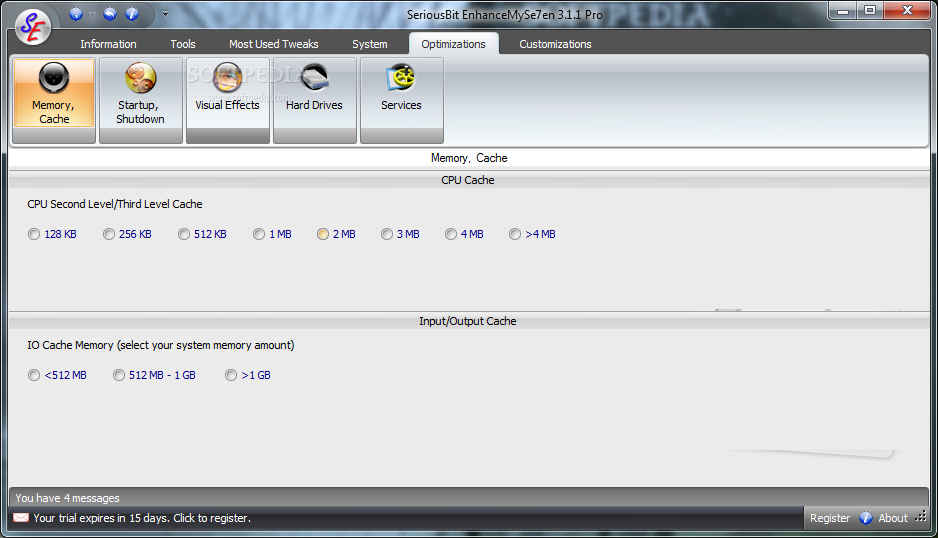This screenshot has width=938, height=538.
Task: Select the Optimizations tab
Action: click(453, 44)
